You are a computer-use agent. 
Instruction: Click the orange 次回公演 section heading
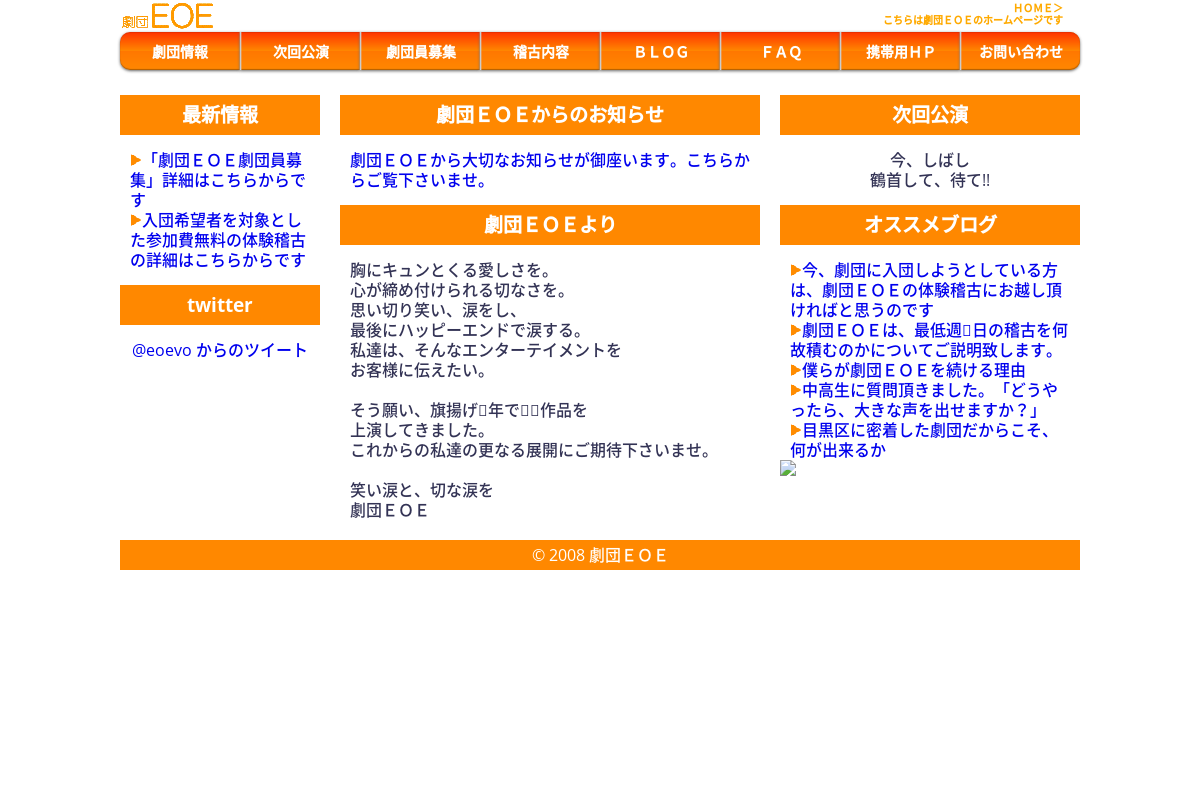930,115
